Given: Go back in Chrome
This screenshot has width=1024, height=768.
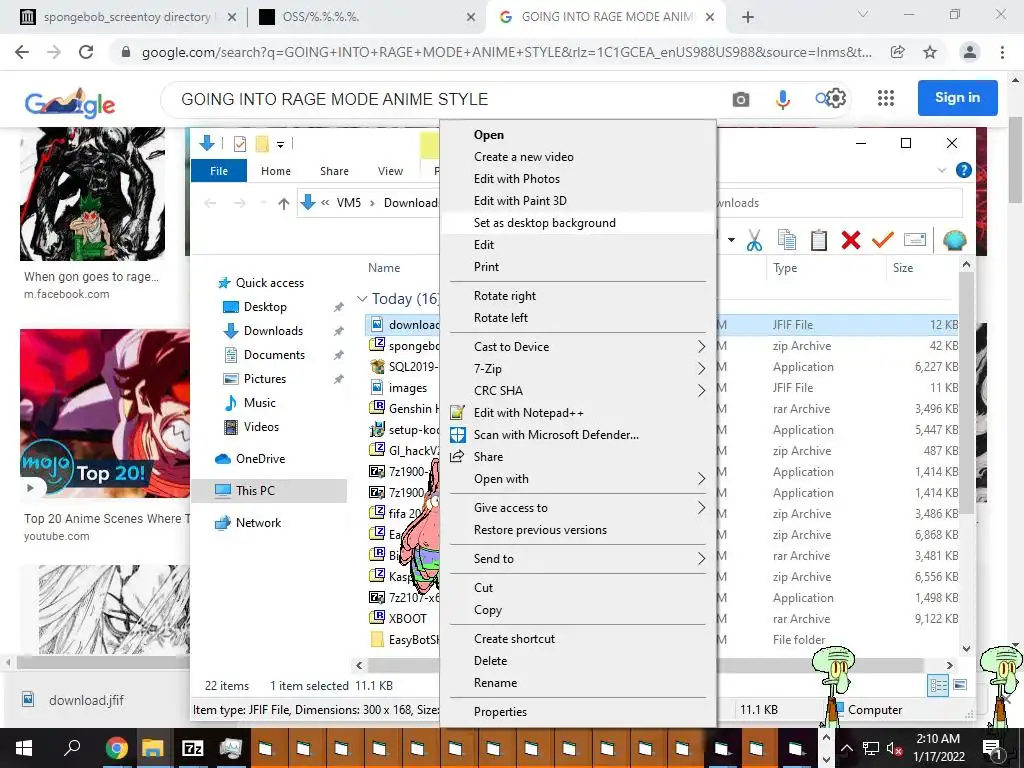Looking at the screenshot, I should click(22, 52).
